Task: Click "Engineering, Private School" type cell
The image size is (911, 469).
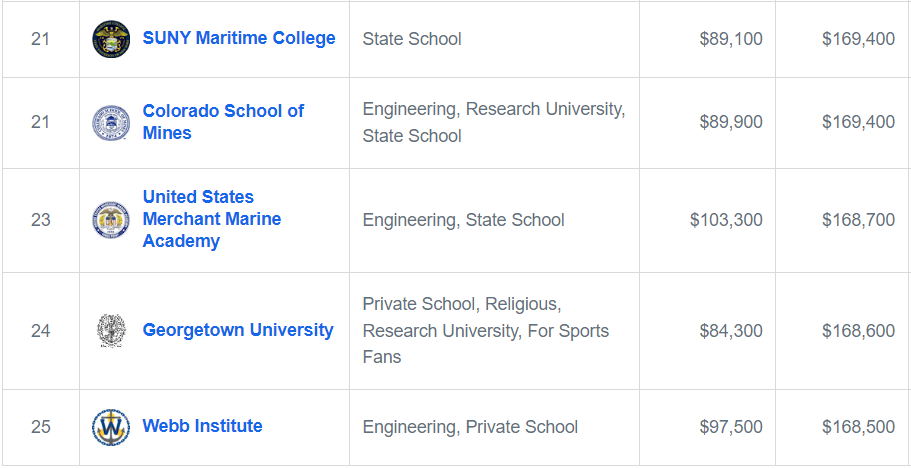Action: click(x=494, y=427)
